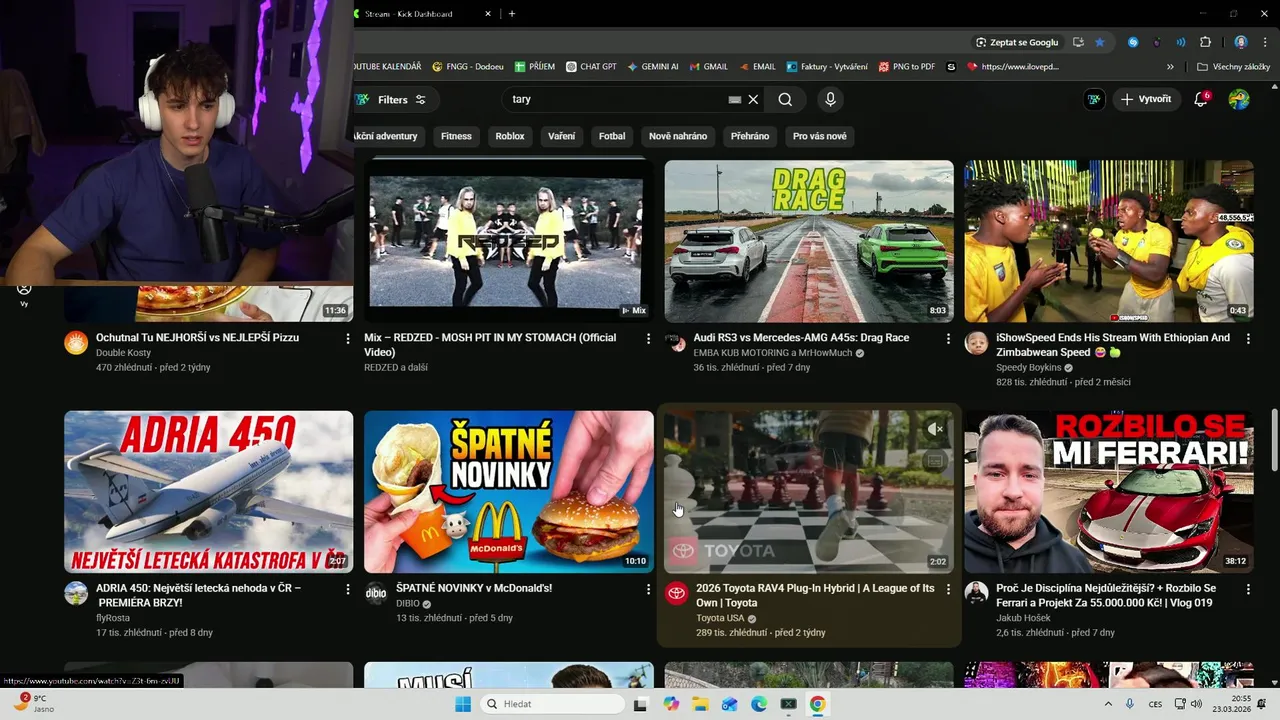Open more options for Jakub Hošek vlog

coord(1248,590)
